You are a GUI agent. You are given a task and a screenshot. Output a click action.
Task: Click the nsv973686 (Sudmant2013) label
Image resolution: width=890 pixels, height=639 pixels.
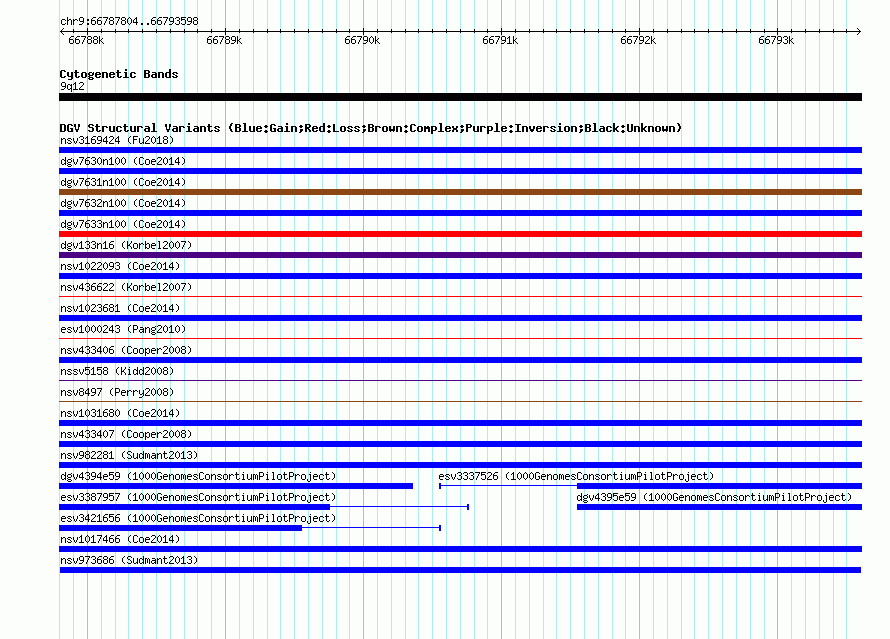[x=129, y=560]
